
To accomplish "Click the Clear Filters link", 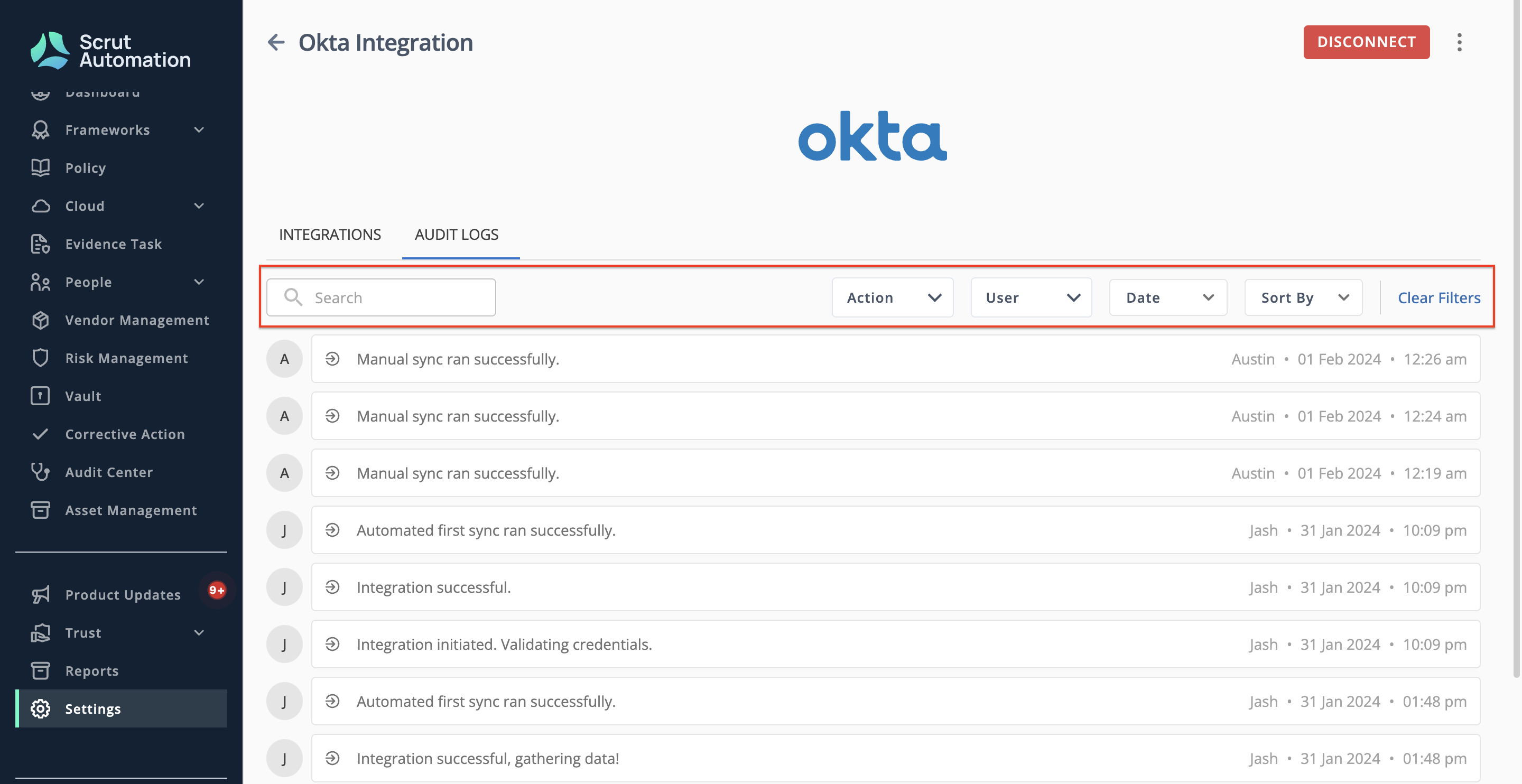I will click(1439, 298).
